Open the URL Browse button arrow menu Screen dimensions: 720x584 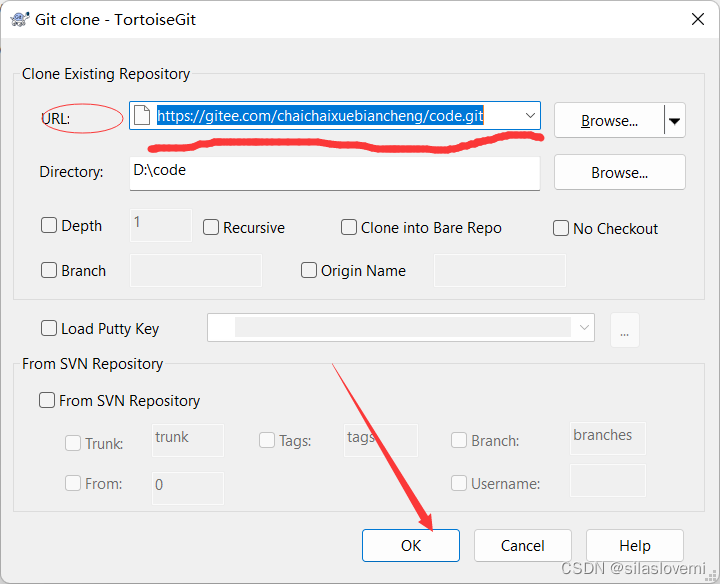[x=675, y=121]
